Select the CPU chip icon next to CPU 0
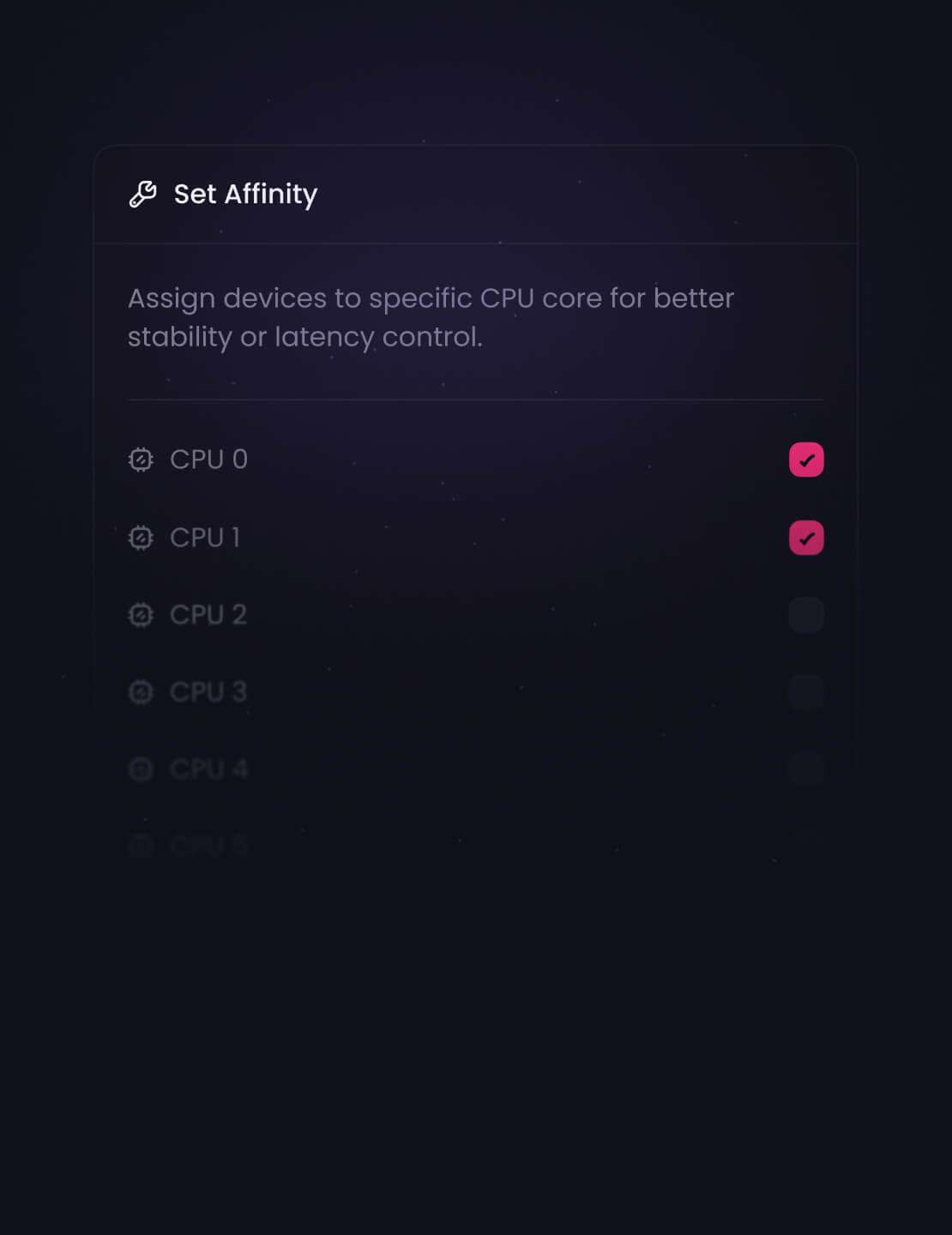 (x=141, y=460)
